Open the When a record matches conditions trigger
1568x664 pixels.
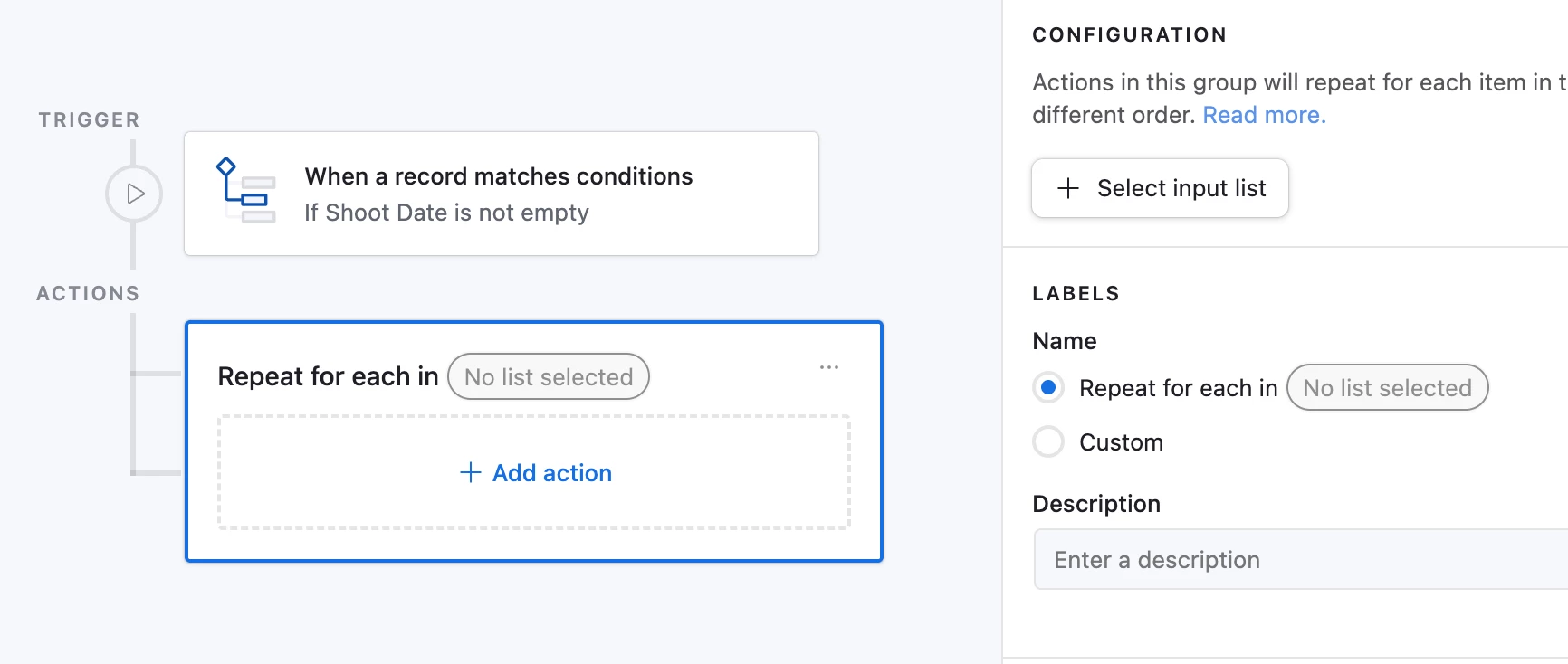coord(499,176)
